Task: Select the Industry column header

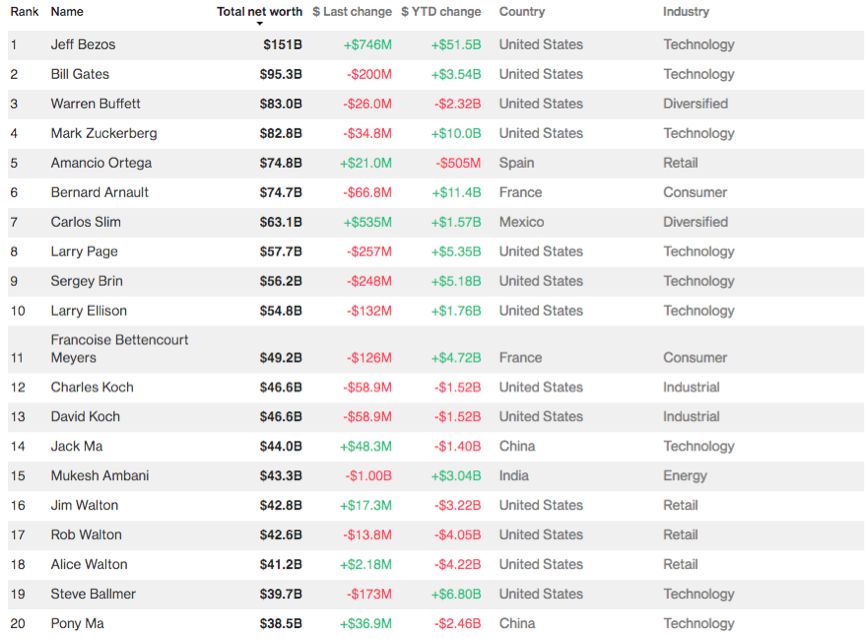Action: pyautogui.click(x=686, y=12)
